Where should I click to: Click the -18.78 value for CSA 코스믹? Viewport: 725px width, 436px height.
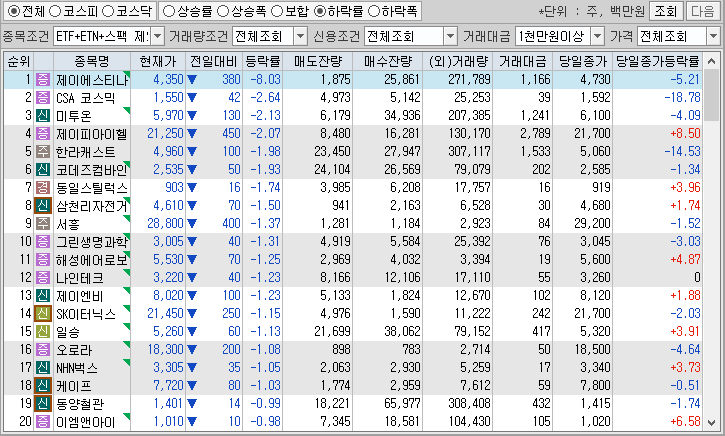(682, 98)
